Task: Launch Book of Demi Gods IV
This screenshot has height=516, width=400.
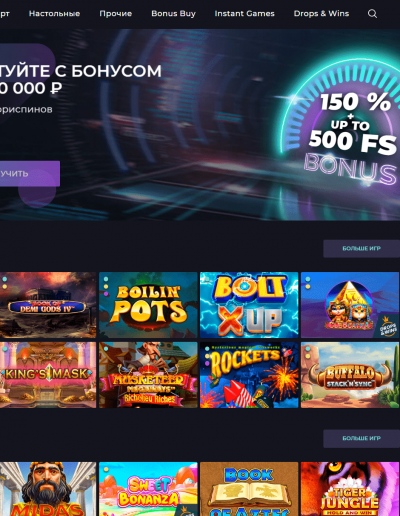Action: [x=48, y=305]
